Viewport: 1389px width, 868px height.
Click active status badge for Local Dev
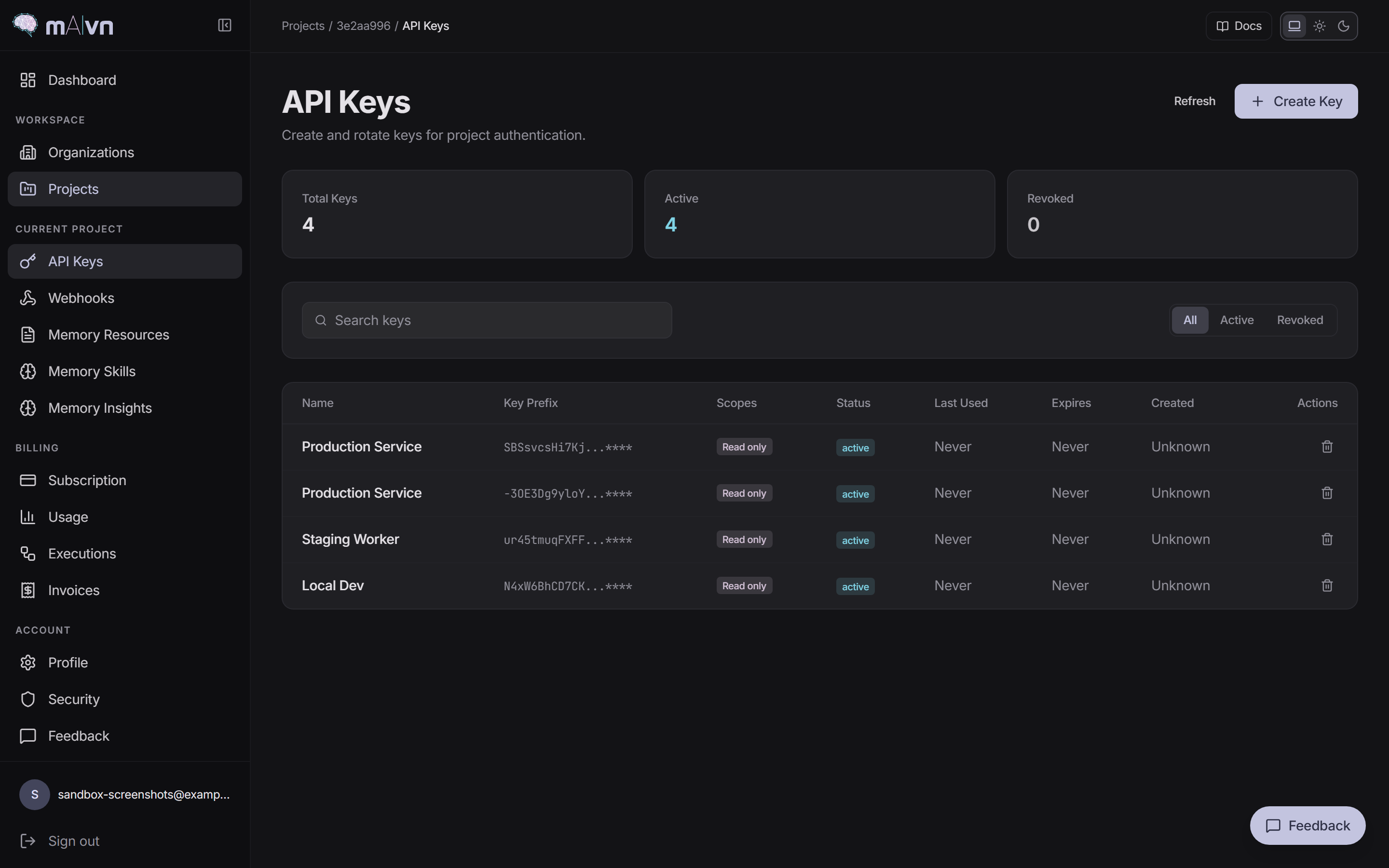[x=855, y=586]
